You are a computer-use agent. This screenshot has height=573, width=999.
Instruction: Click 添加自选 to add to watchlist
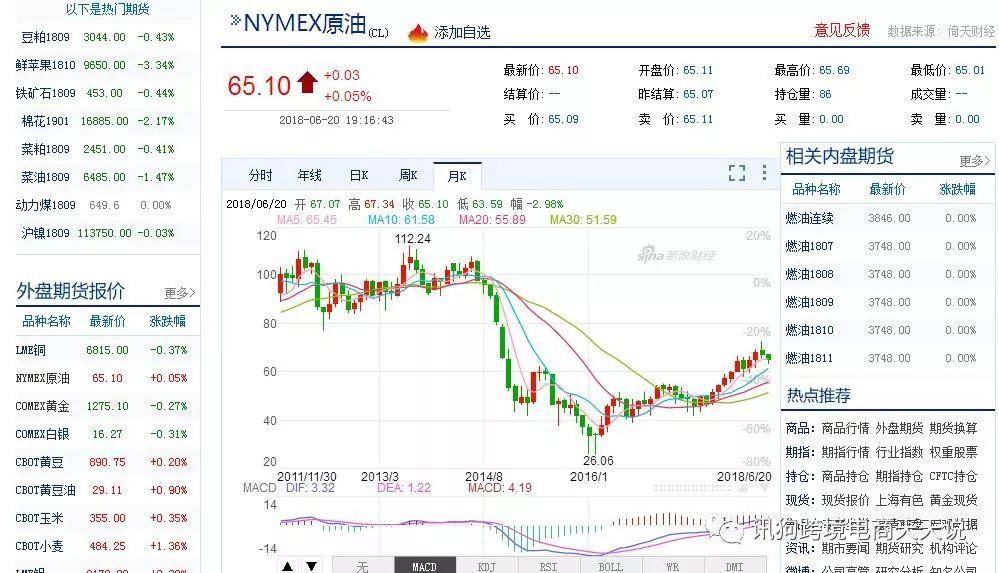coord(462,33)
